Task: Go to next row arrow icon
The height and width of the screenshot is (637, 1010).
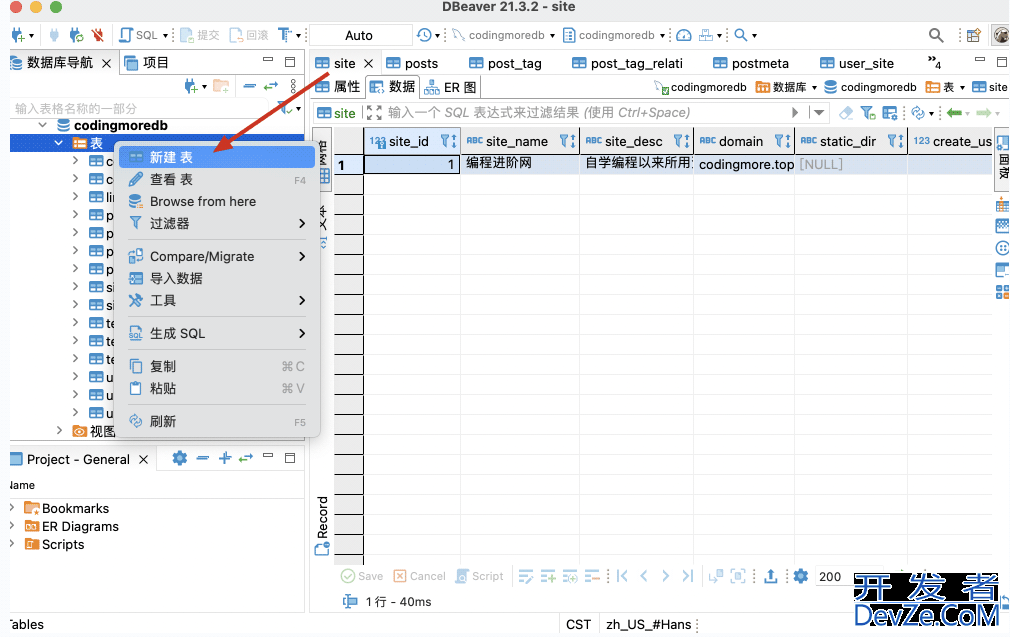Action: (x=665, y=576)
